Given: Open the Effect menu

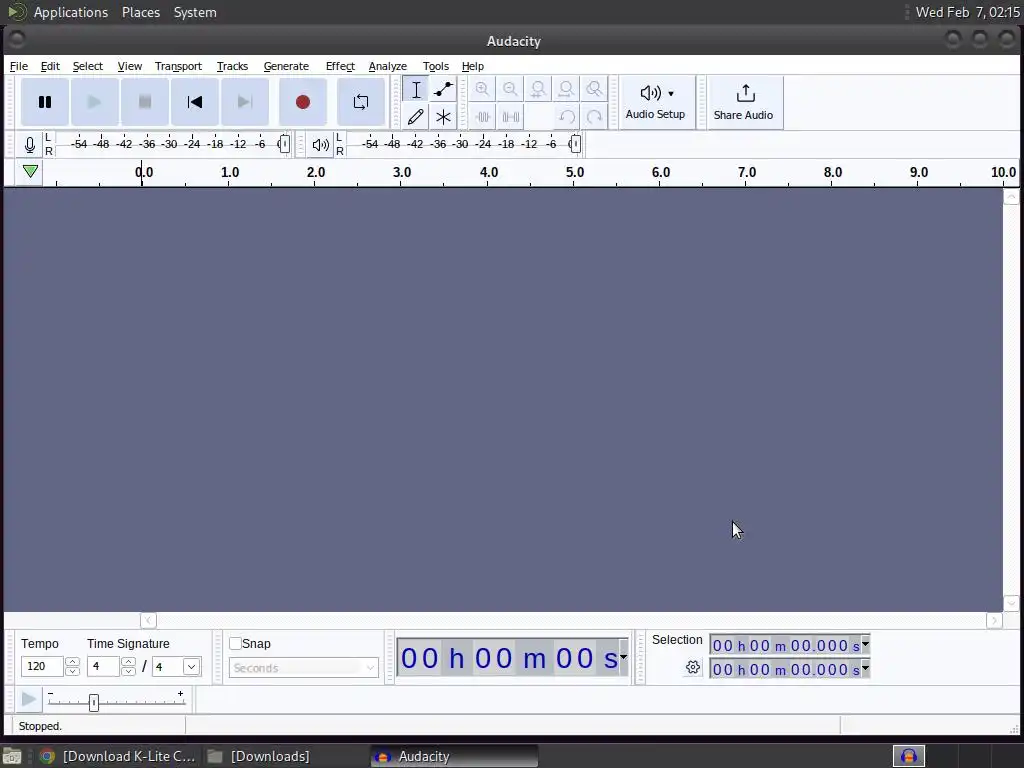Looking at the screenshot, I should click(x=340, y=66).
